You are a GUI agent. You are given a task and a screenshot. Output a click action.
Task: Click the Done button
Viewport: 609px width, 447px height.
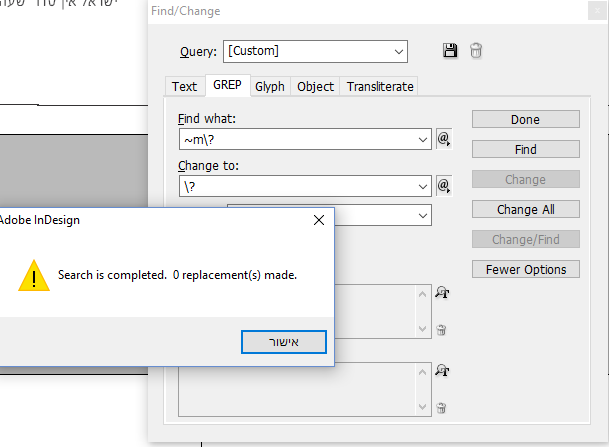[525, 119]
